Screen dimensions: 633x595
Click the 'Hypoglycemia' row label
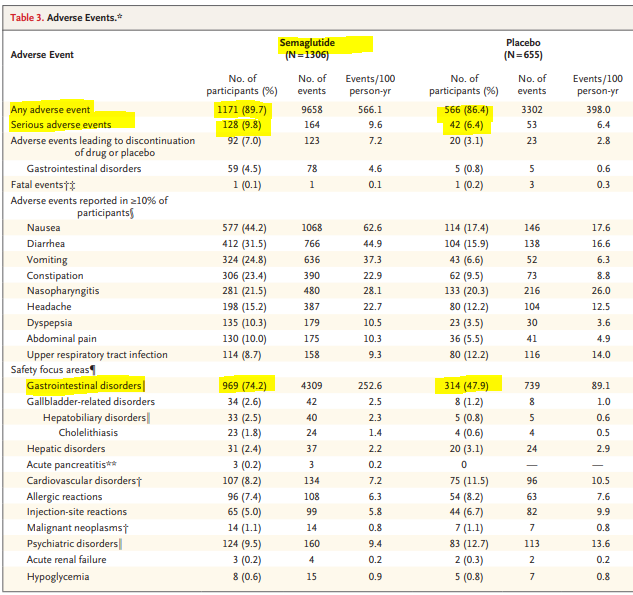coord(58,577)
